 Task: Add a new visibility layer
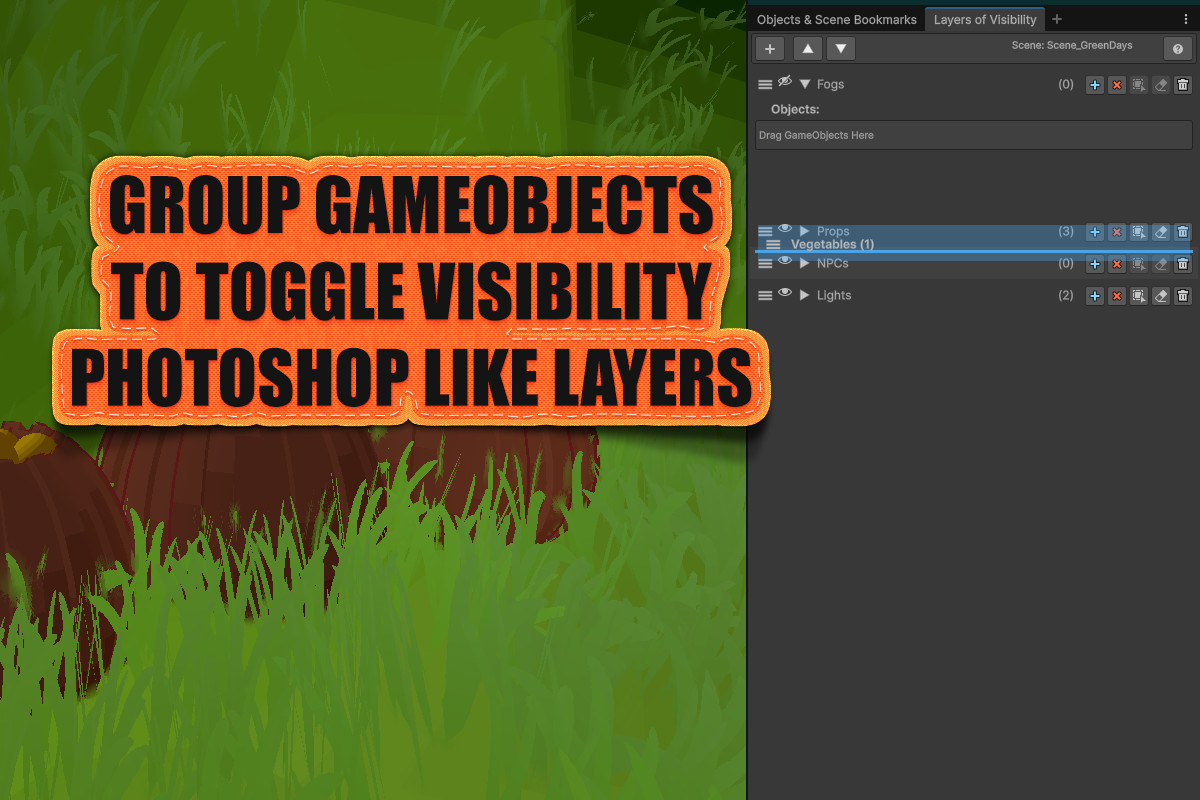769,48
